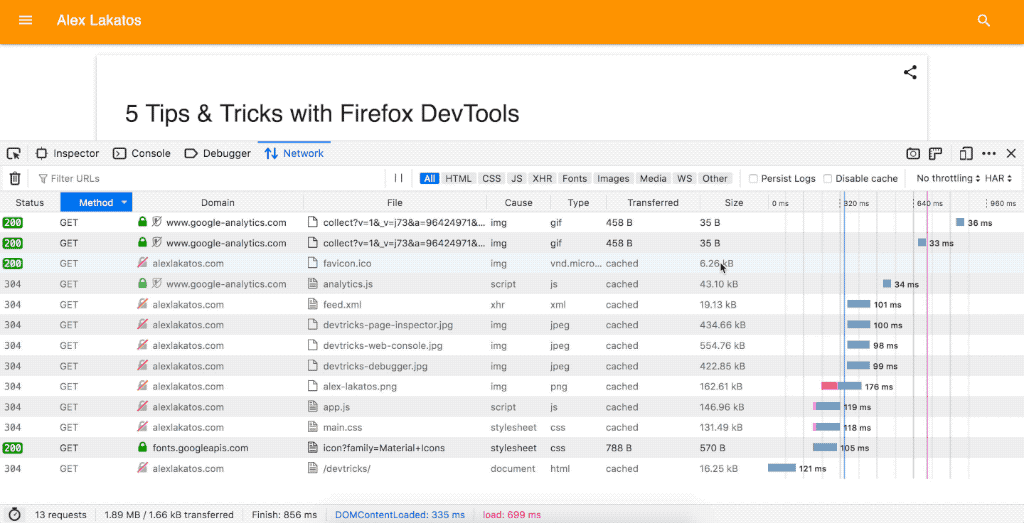This screenshot has height=523, width=1024.
Task: Switch to the Console tab
Action: pos(142,153)
